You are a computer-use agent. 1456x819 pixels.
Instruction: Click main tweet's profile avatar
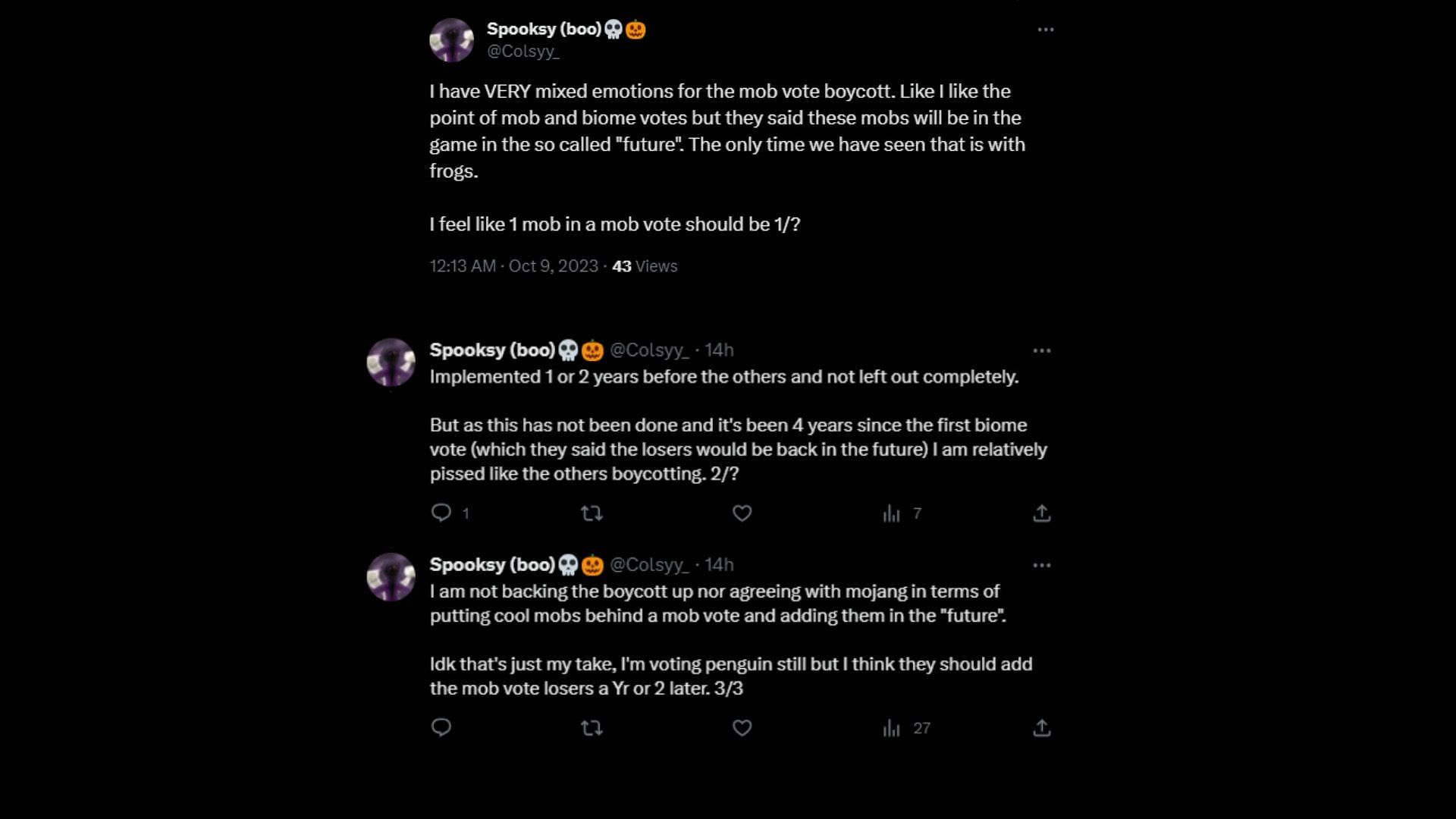[451, 40]
